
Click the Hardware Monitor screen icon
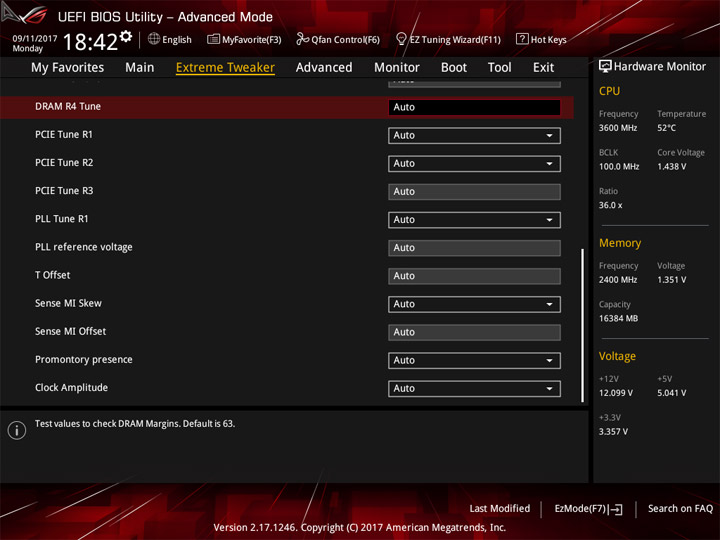(x=605, y=67)
